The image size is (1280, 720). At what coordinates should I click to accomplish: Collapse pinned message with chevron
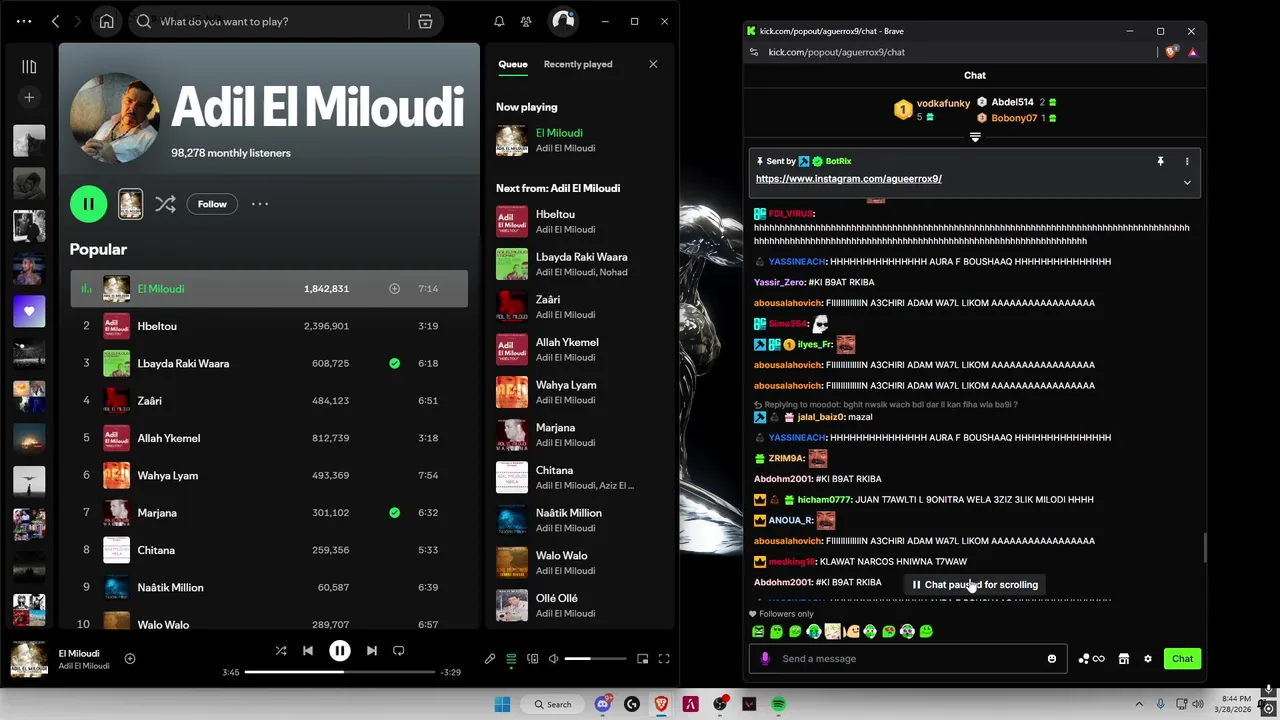tap(1187, 182)
